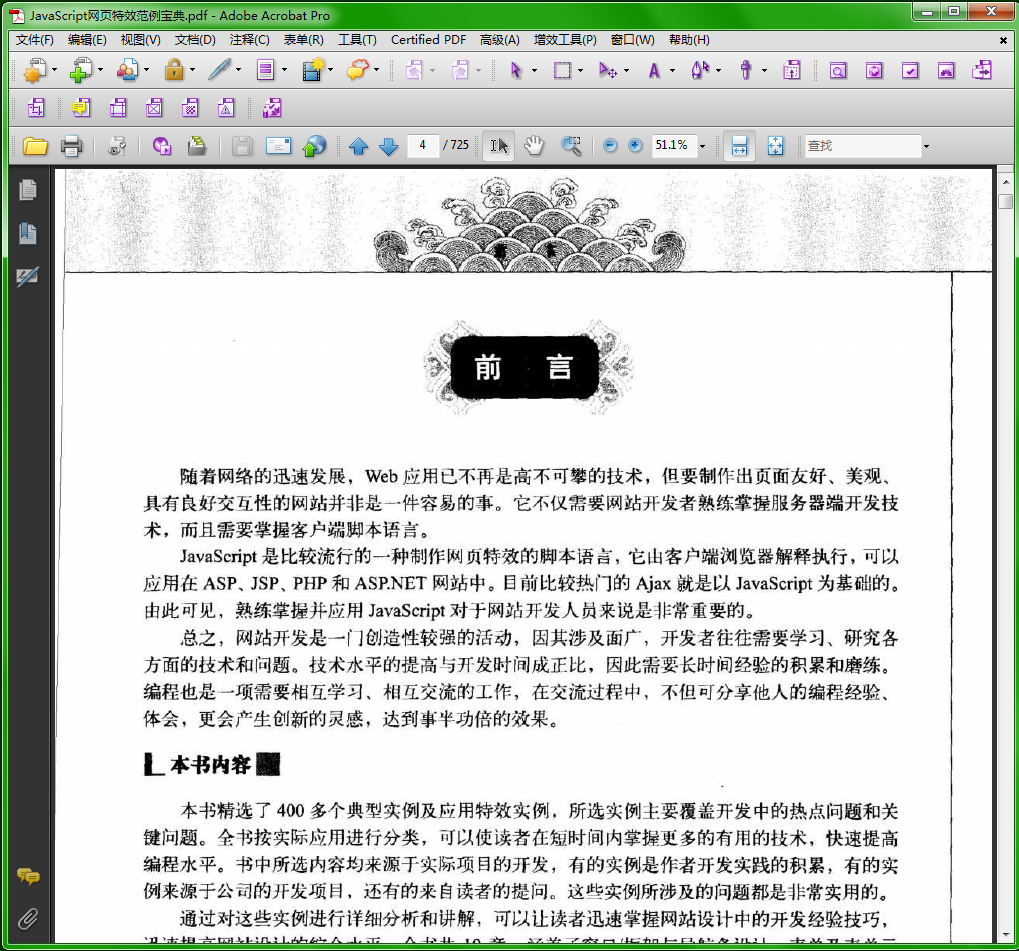The height and width of the screenshot is (951, 1019).
Task: Zoom out with the minus button
Action: tap(610, 146)
